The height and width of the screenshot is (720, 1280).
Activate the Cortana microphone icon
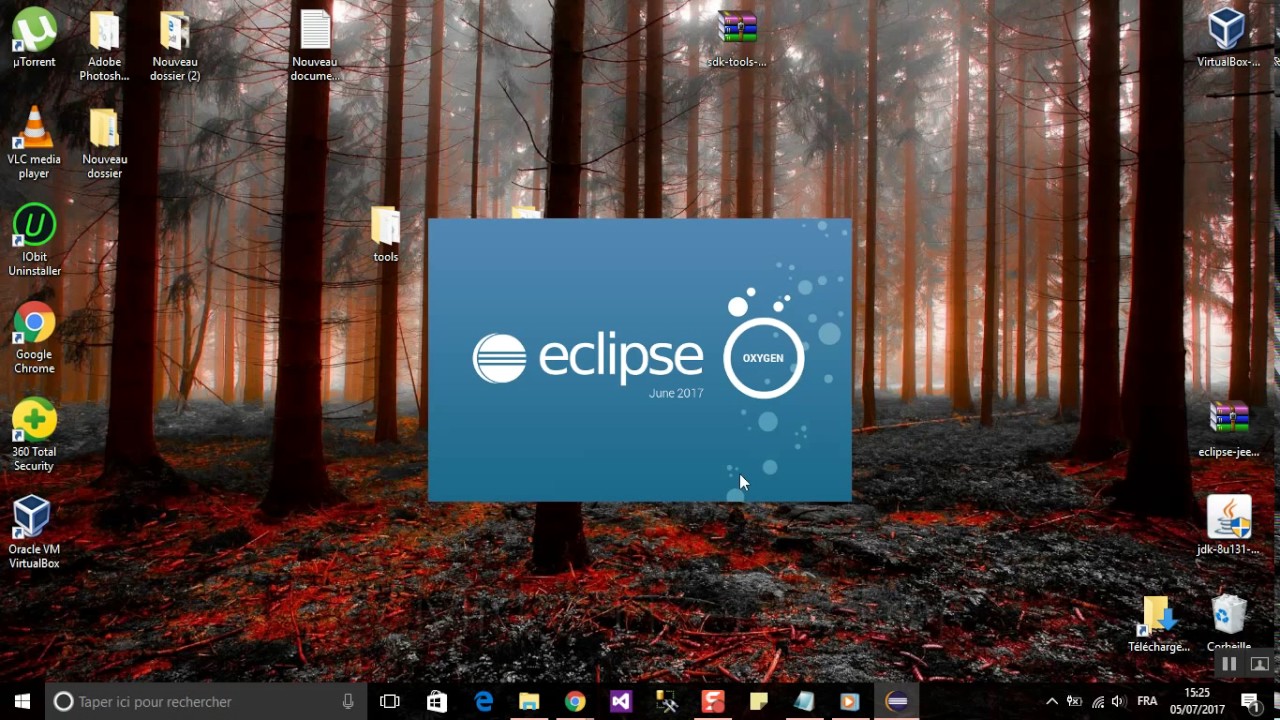(x=348, y=702)
